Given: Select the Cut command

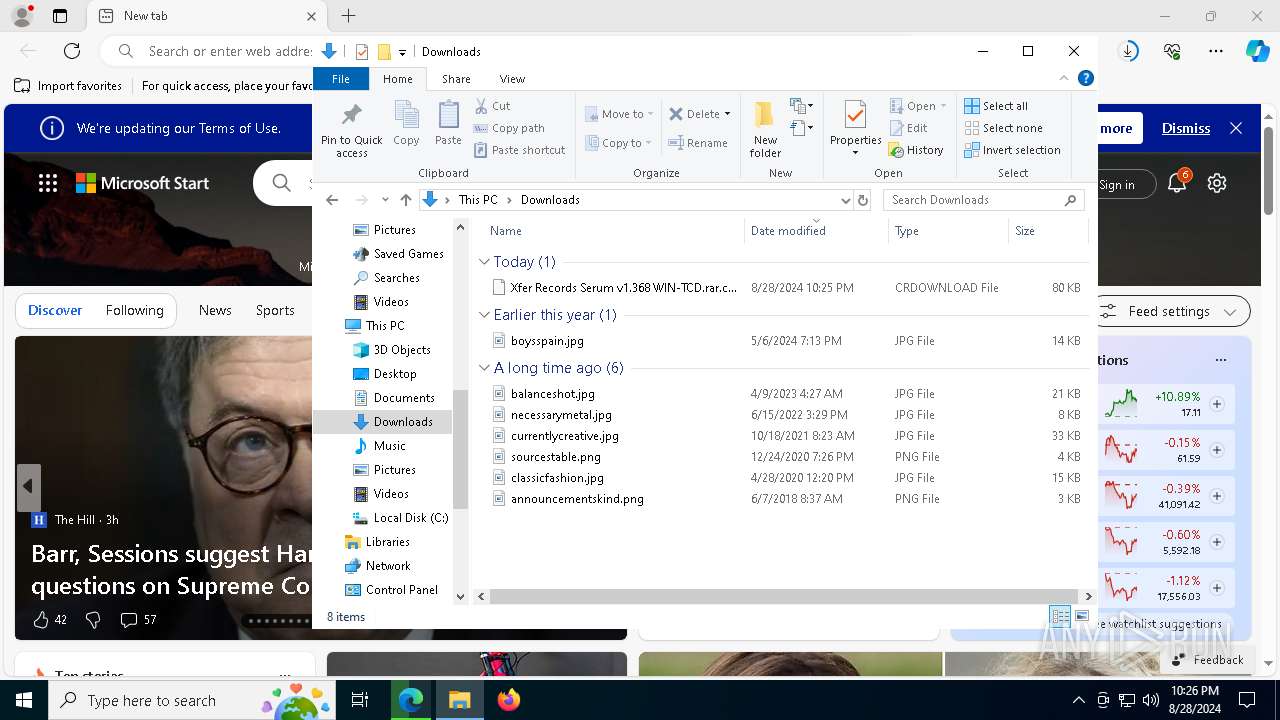Looking at the screenshot, I should (492, 106).
